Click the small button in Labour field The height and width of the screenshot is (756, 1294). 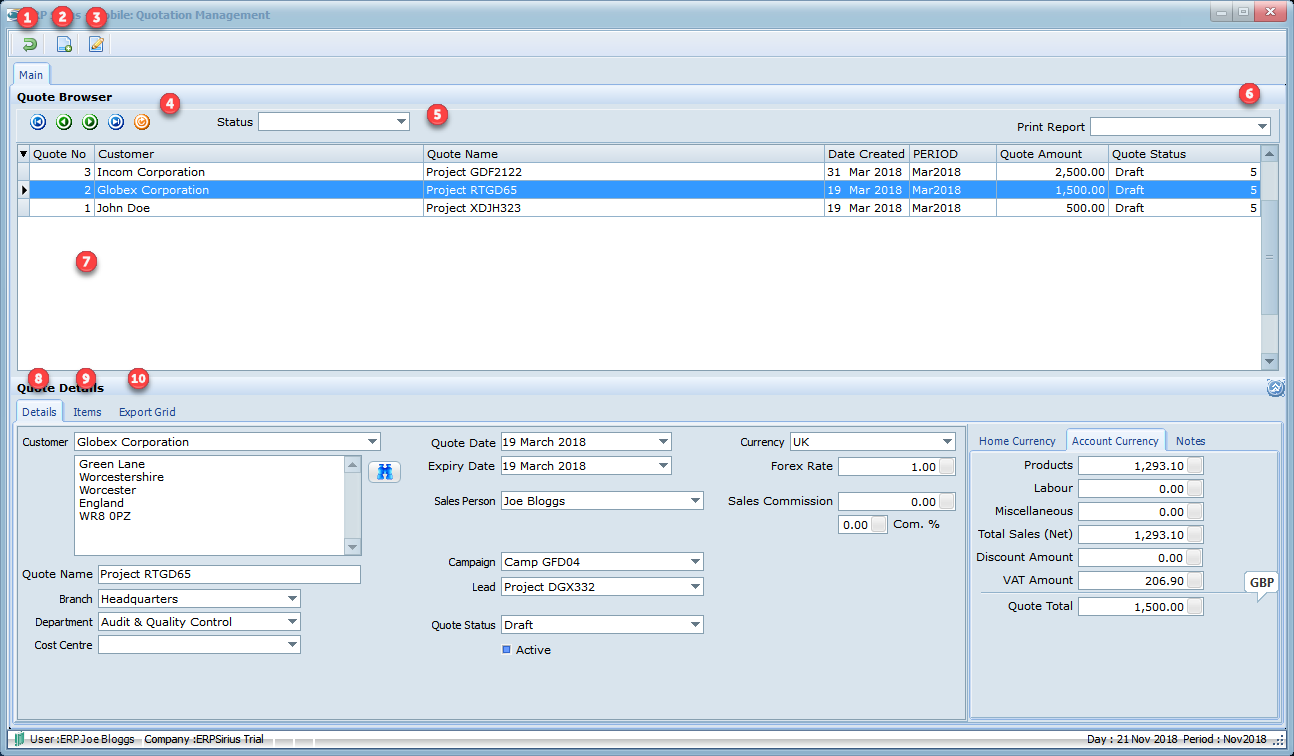[x=1195, y=488]
